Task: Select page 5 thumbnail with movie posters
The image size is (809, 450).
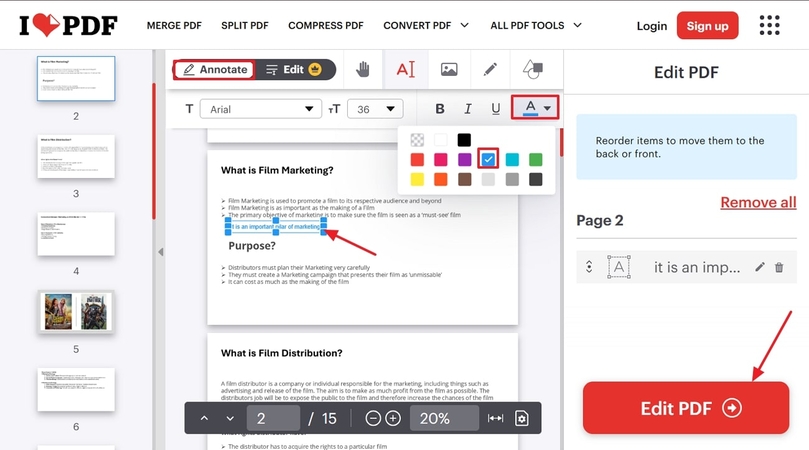Action: click(x=76, y=311)
